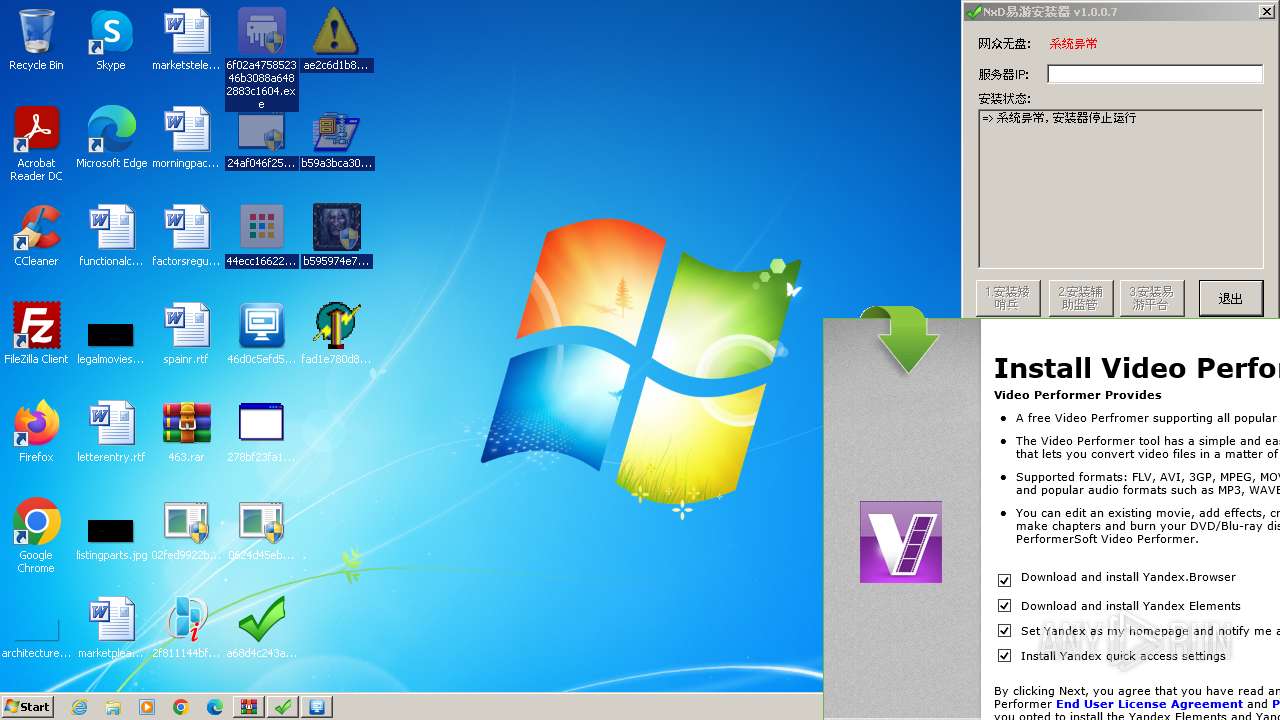1280x720 pixels.
Task: Select the ae2c6d1b8 warning-sign icon
Action: [336, 40]
